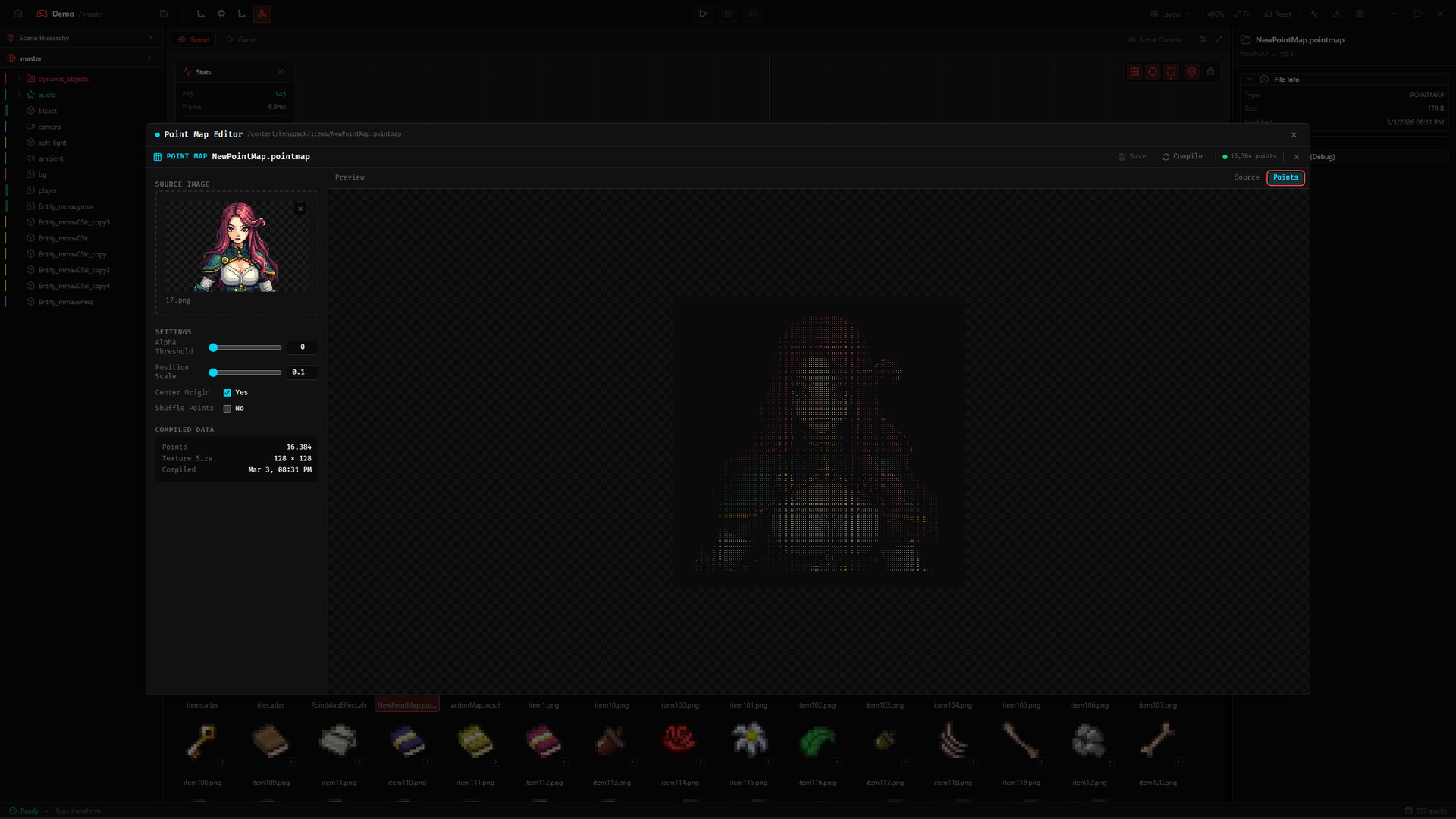The width and height of the screenshot is (1456, 819).
Task: Add entity with plus next to master
Action: [149, 58]
